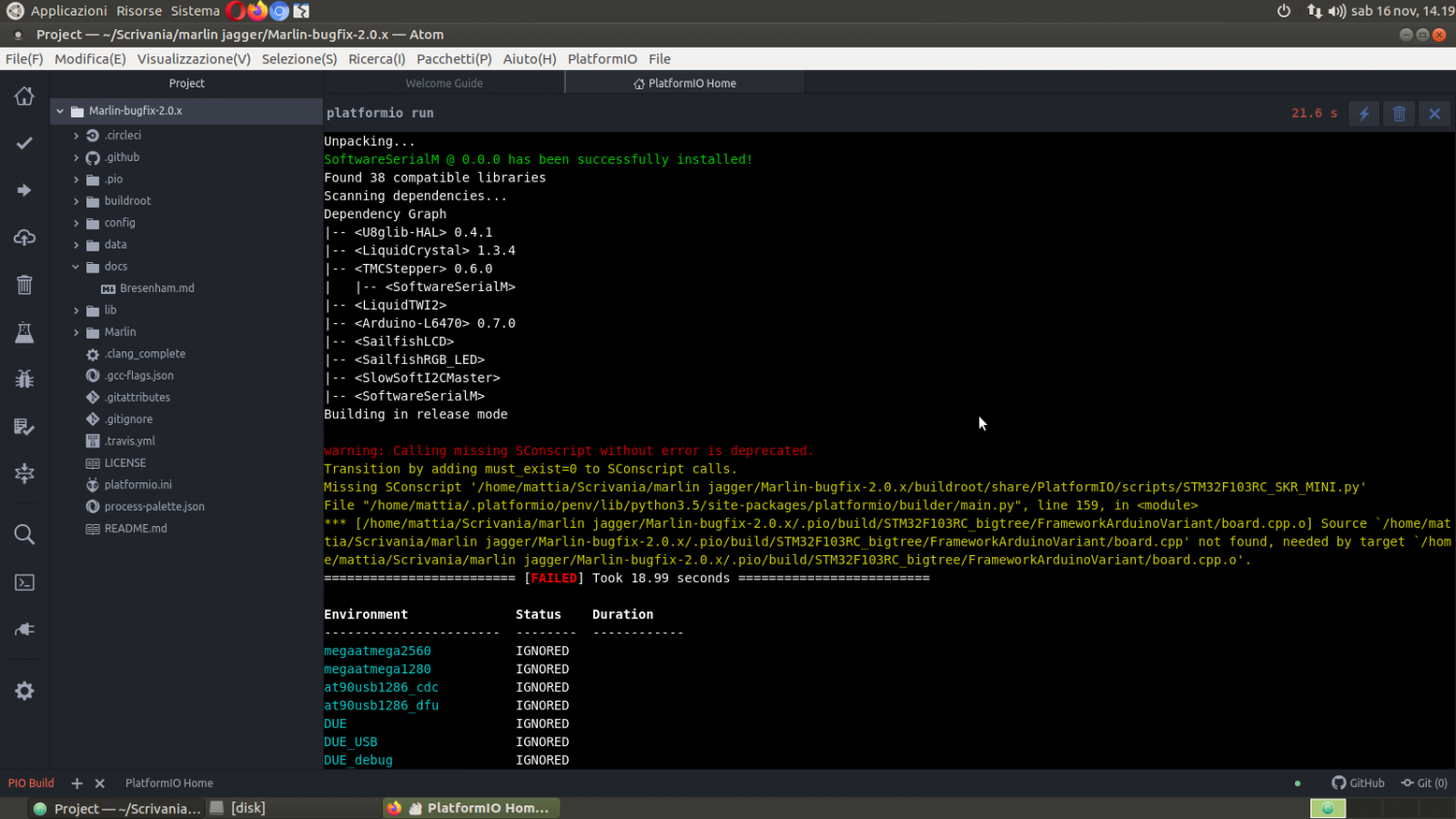Image resolution: width=1456 pixels, height=819 pixels.
Task: Launch Chromium from the top panel
Action: (x=280, y=11)
